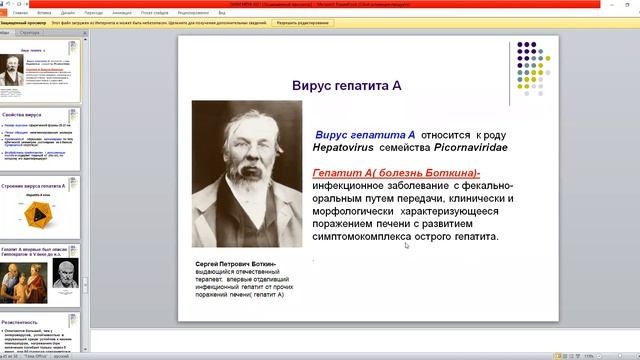
Task: Minimize the PowerPoint window
Action: point(611,4)
